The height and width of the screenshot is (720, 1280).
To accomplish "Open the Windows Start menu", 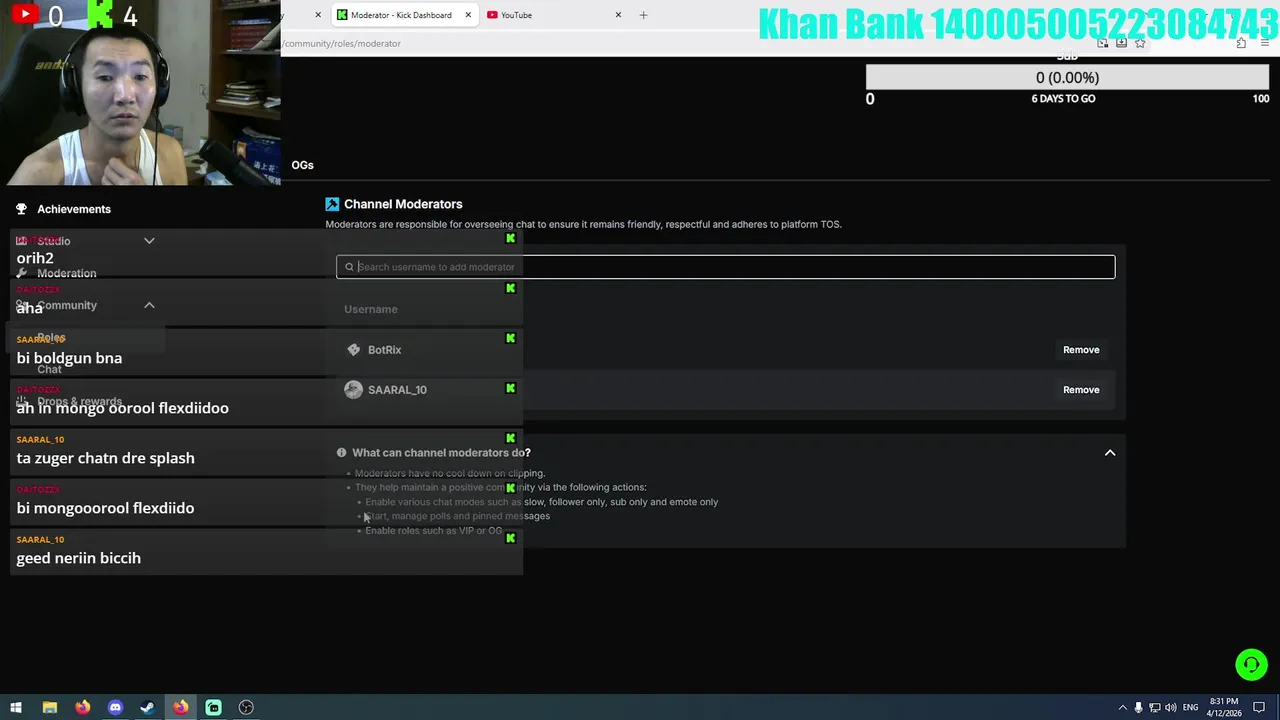I will [x=16, y=707].
